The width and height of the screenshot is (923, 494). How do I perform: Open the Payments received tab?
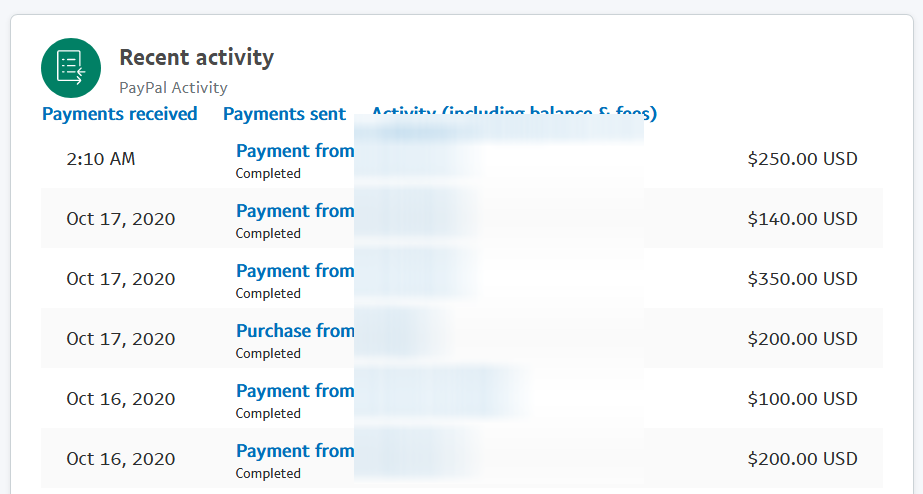(x=119, y=114)
